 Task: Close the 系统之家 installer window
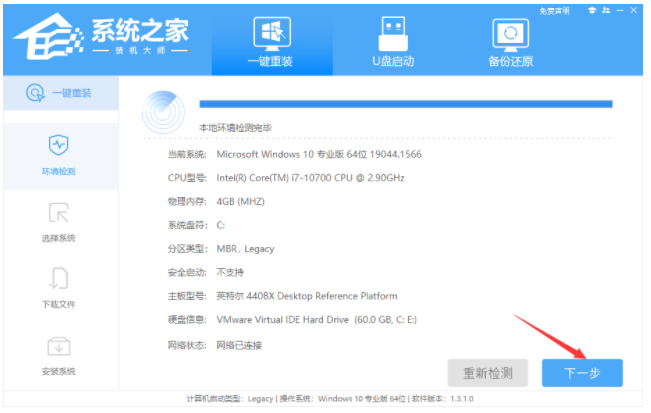tap(634, 10)
